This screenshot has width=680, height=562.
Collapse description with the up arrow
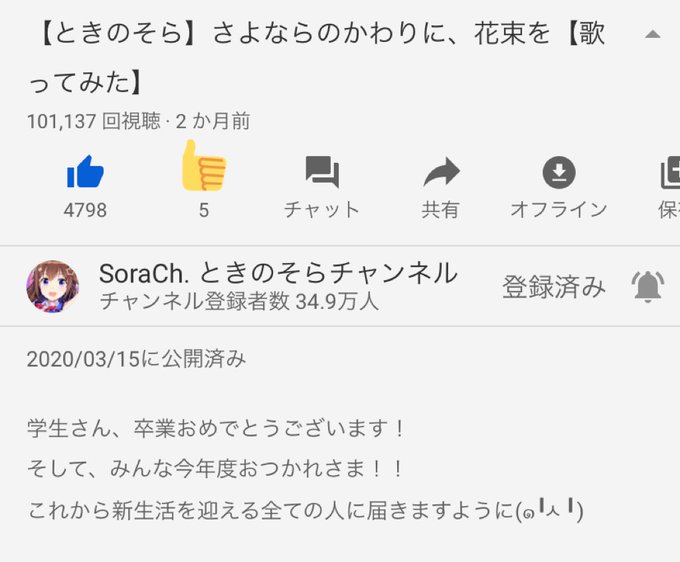click(652, 35)
